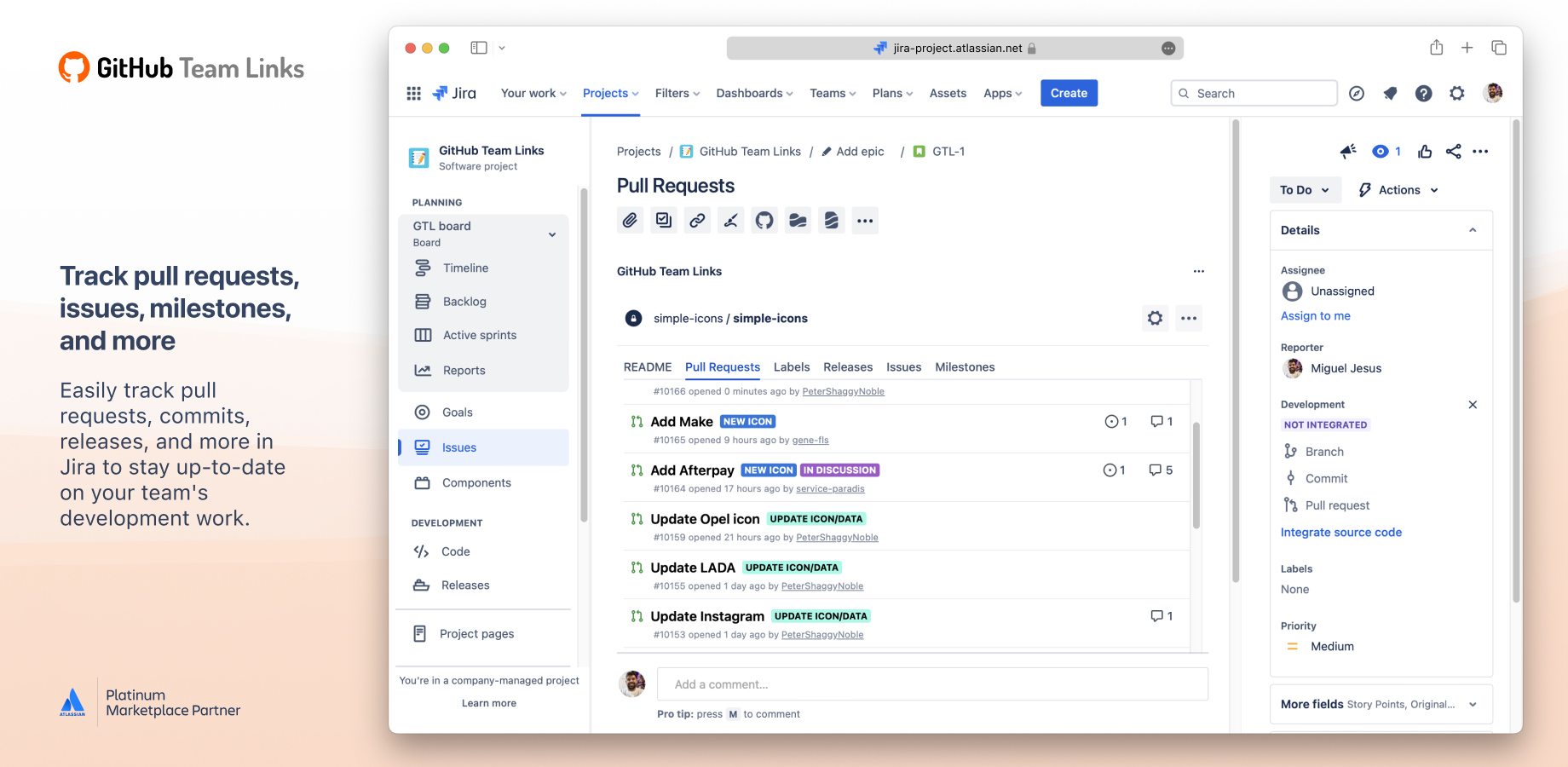The height and width of the screenshot is (767, 1568).
Task: Switch to the Issues tab
Action: point(903,367)
